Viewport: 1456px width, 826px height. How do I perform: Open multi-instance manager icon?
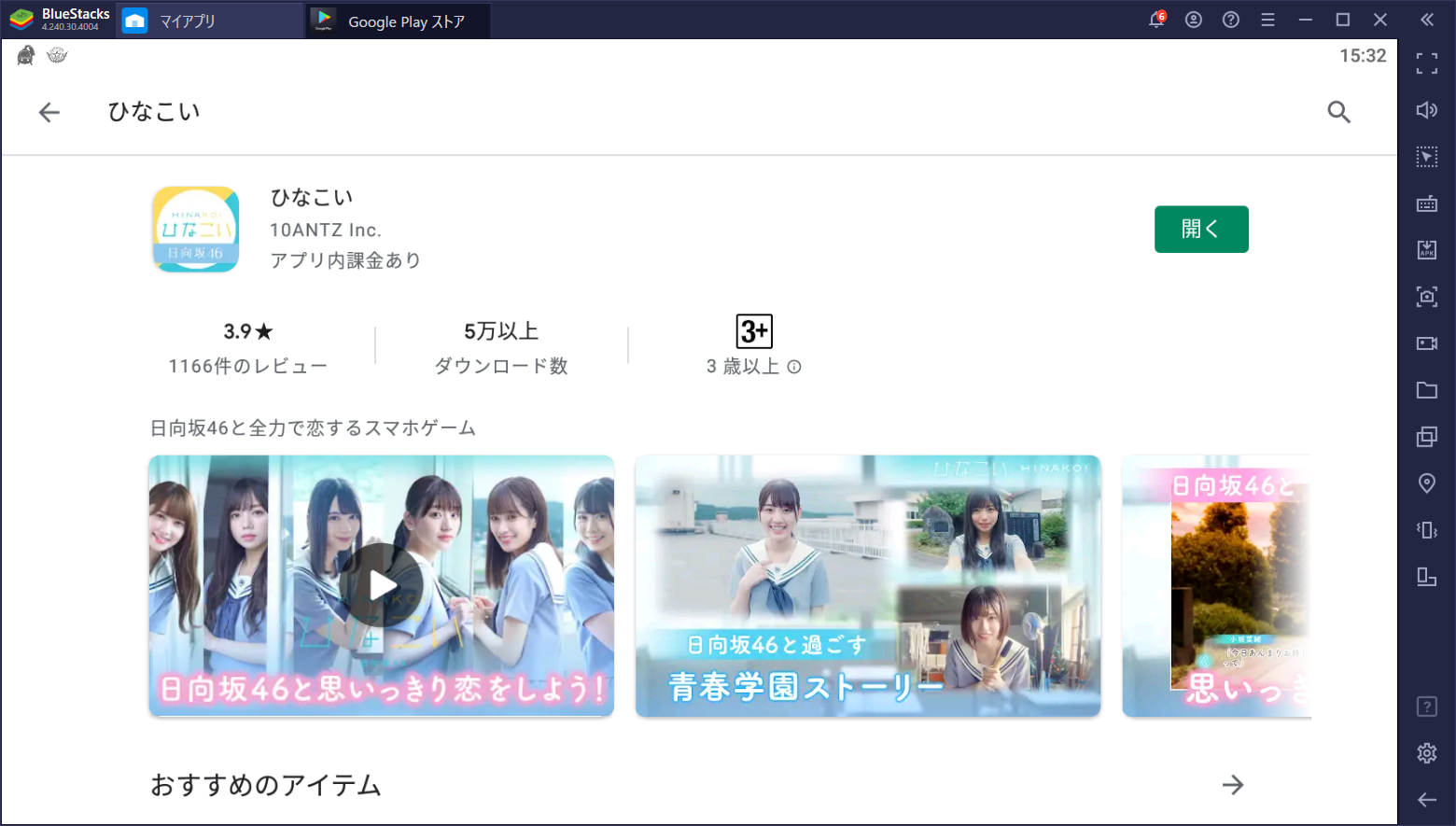[1427, 437]
